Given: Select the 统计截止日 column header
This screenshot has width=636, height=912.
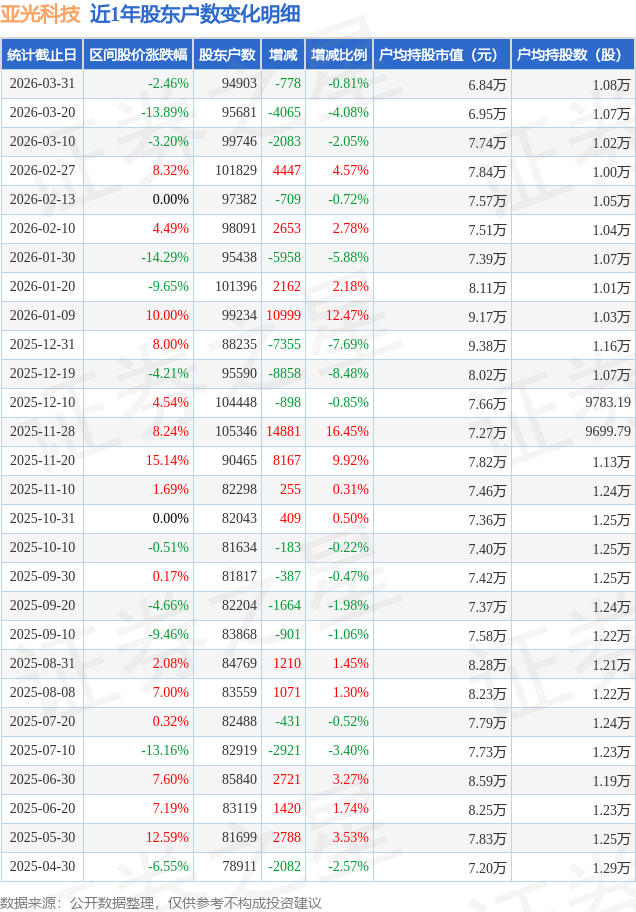Looking at the screenshot, I should pos(41,55).
